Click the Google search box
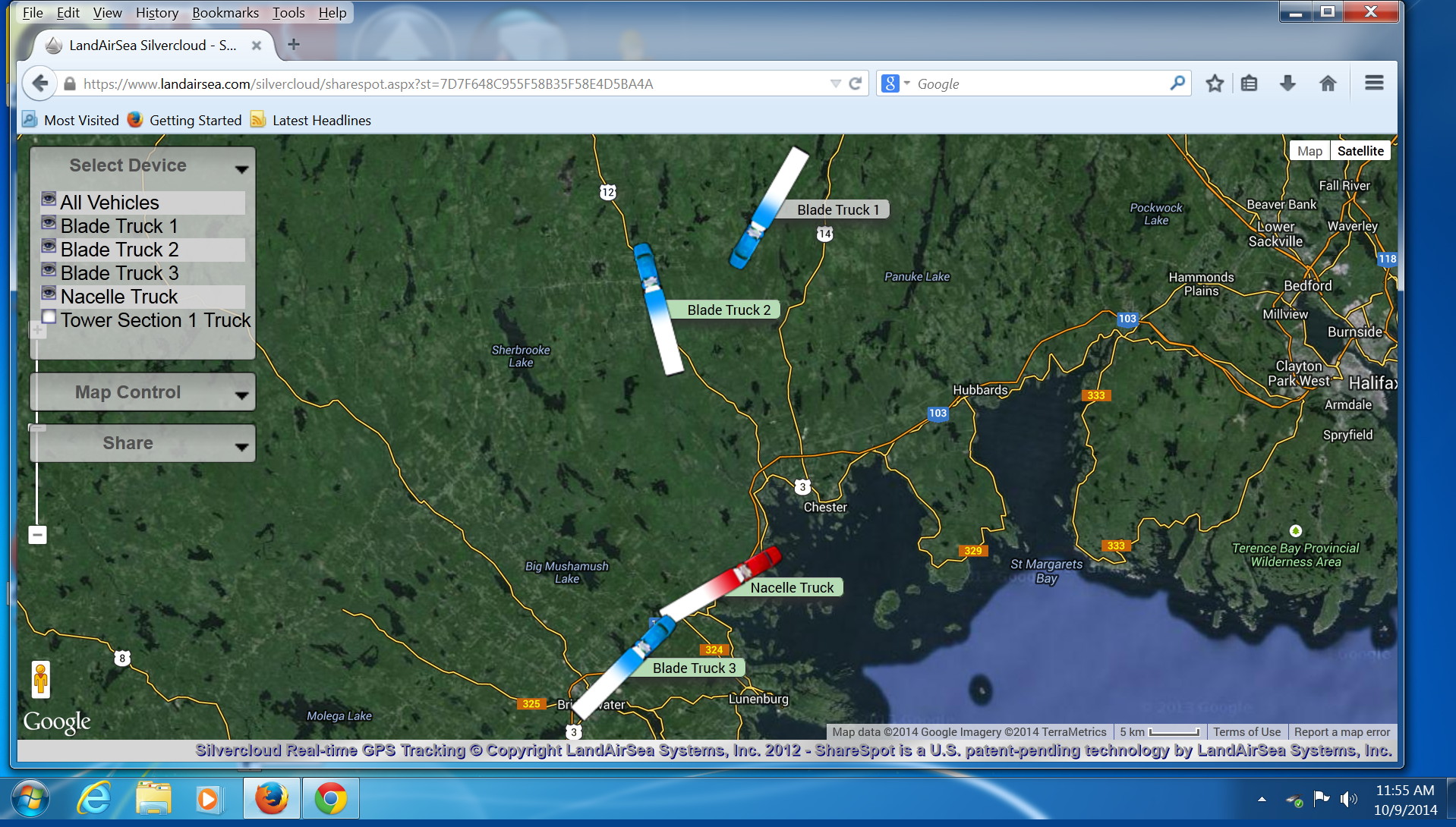This screenshot has height=827, width=1456. click(x=1040, y=83)
